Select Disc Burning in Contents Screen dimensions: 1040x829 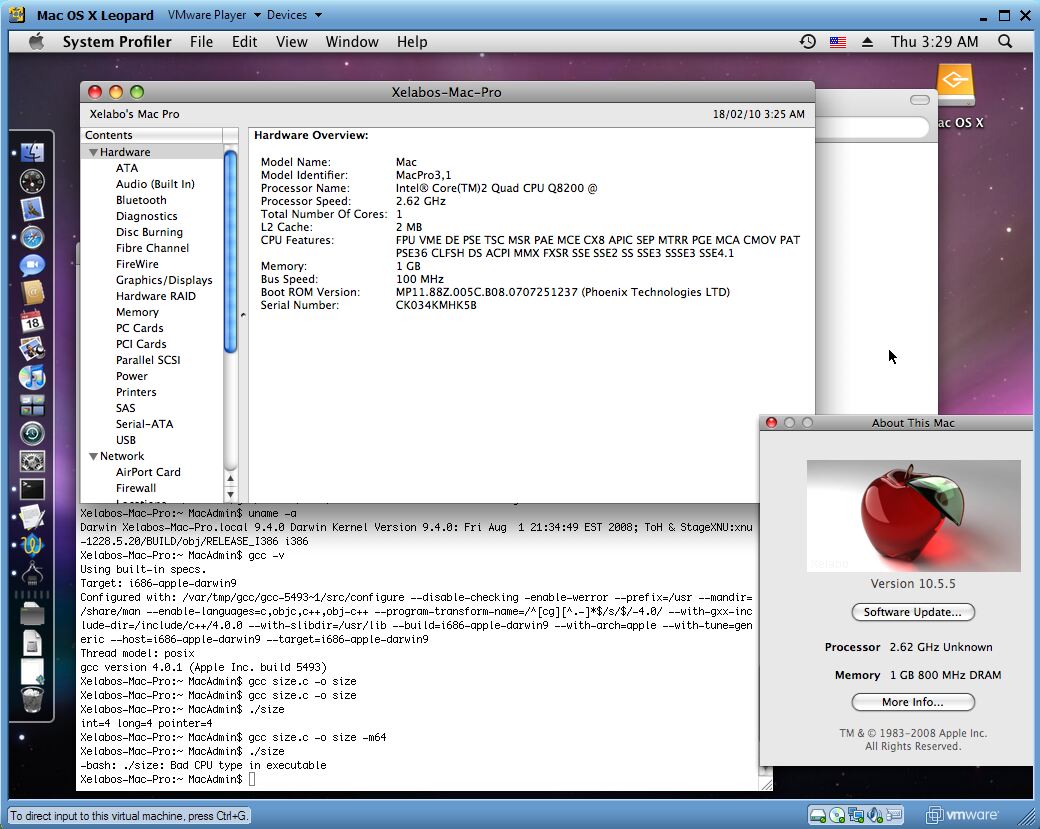click(x=149, y=232)
